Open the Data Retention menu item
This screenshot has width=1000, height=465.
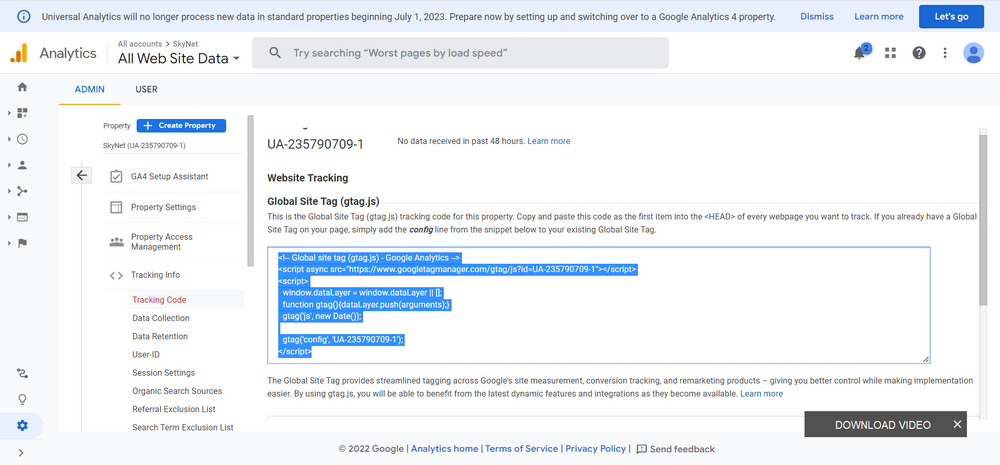[x=160, y=336]
